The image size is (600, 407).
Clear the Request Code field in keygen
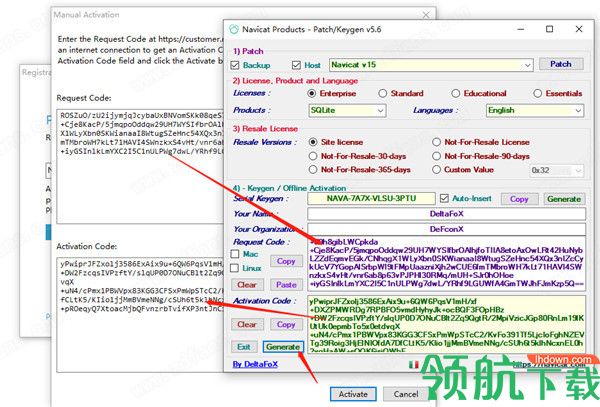247,285
